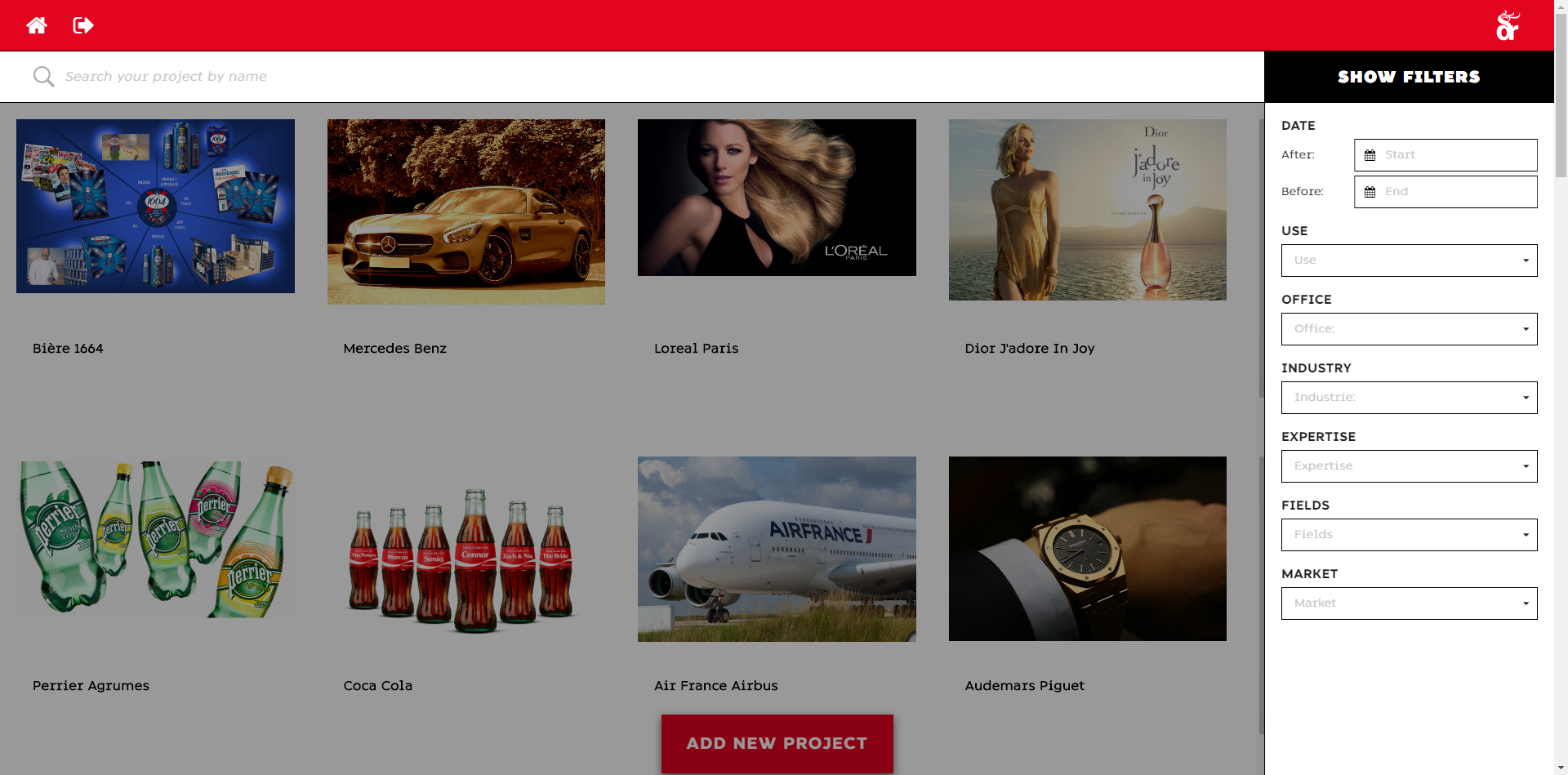This screenshot has width=1568, height=775.
Task: Expand the Office dropdown
Action: (x=1409, y=329)
